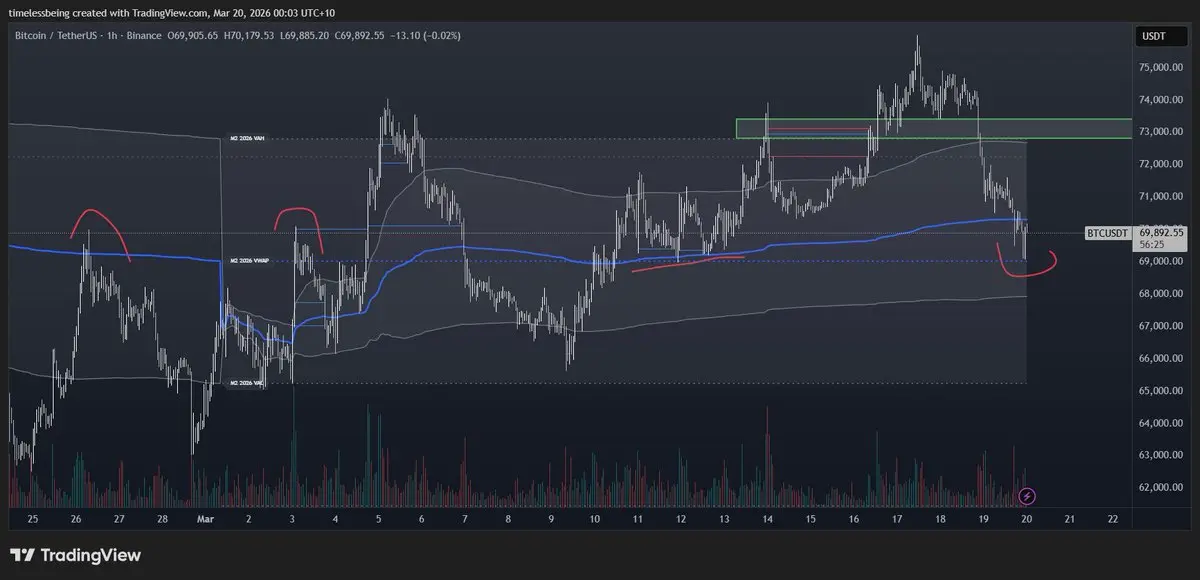Click the 65,000.00 price axis label
The width and height of the screenshot is (1200, 580).
coord(1161,391)
